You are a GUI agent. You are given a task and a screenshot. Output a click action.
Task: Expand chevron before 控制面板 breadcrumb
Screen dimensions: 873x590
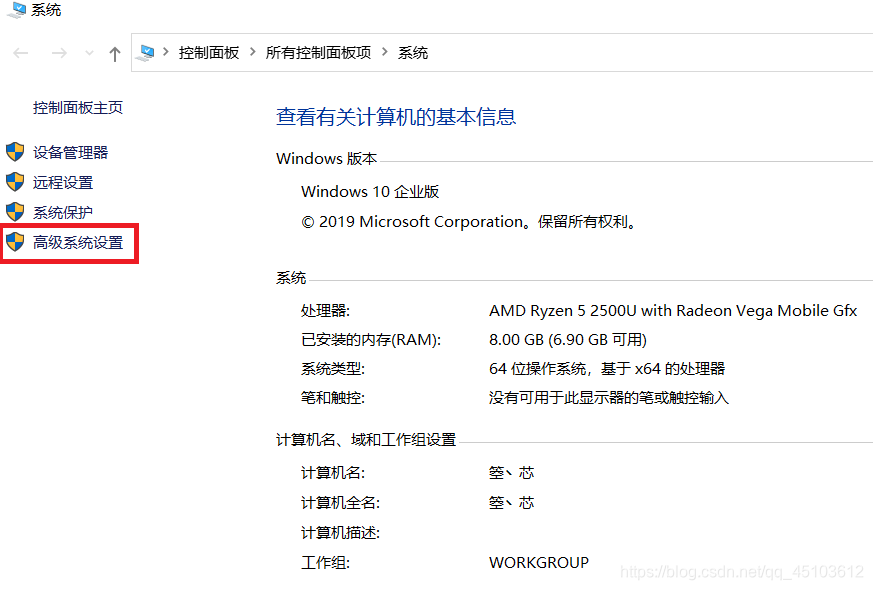165,52
